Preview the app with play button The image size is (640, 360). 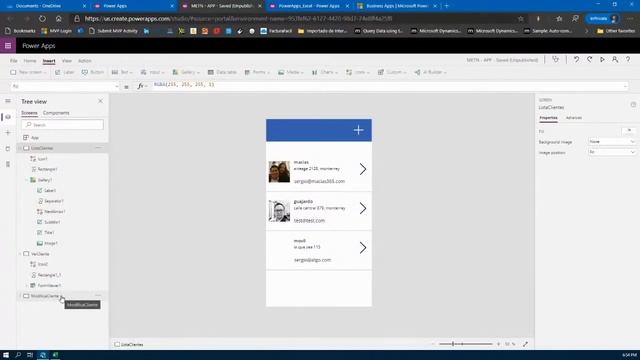click(x=602, y=60)
